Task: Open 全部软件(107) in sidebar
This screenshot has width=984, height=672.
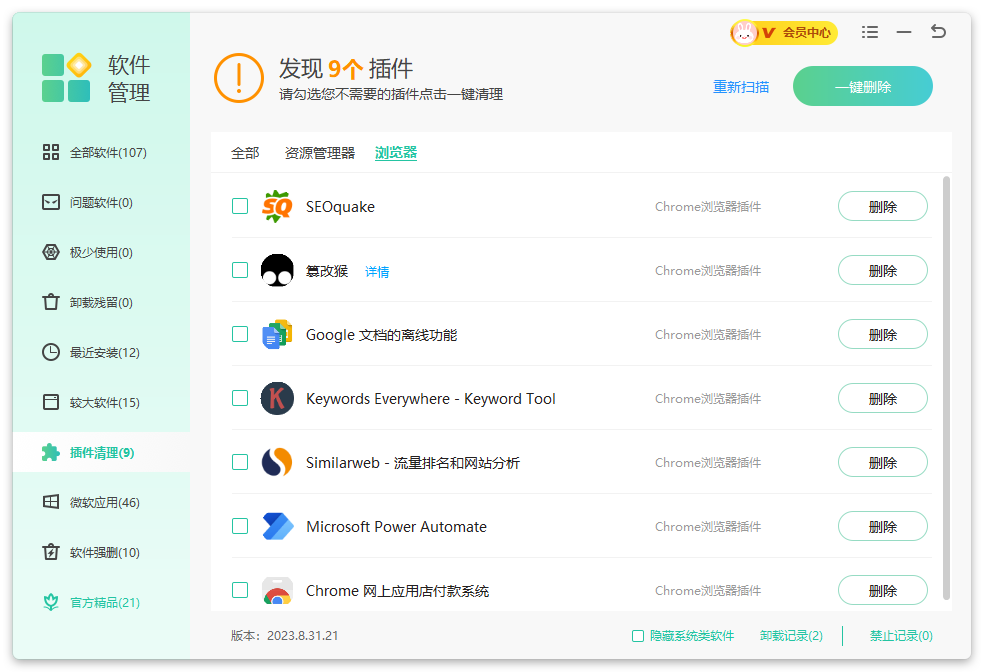Action: [101, 152]
